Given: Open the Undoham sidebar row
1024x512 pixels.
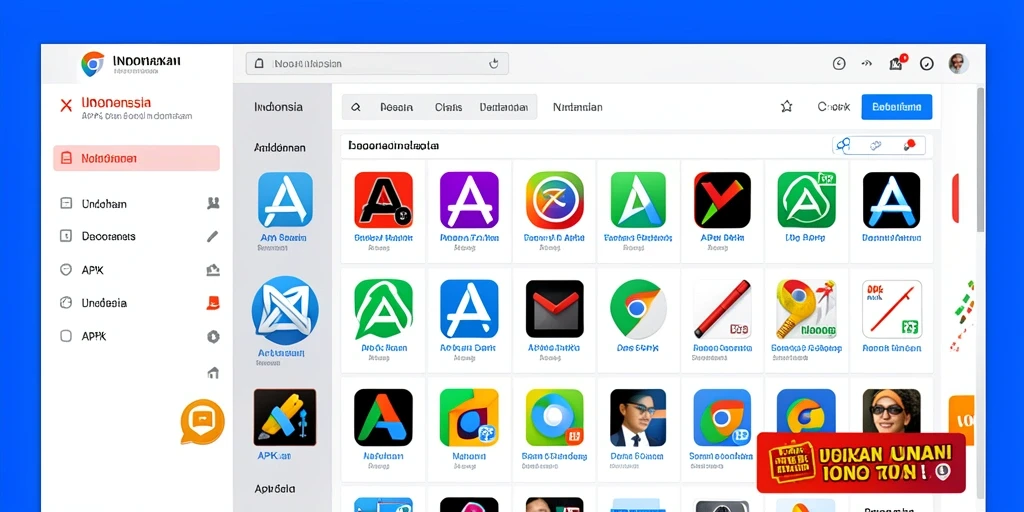Looking at the screenshot, I should (x=139, y=204).
